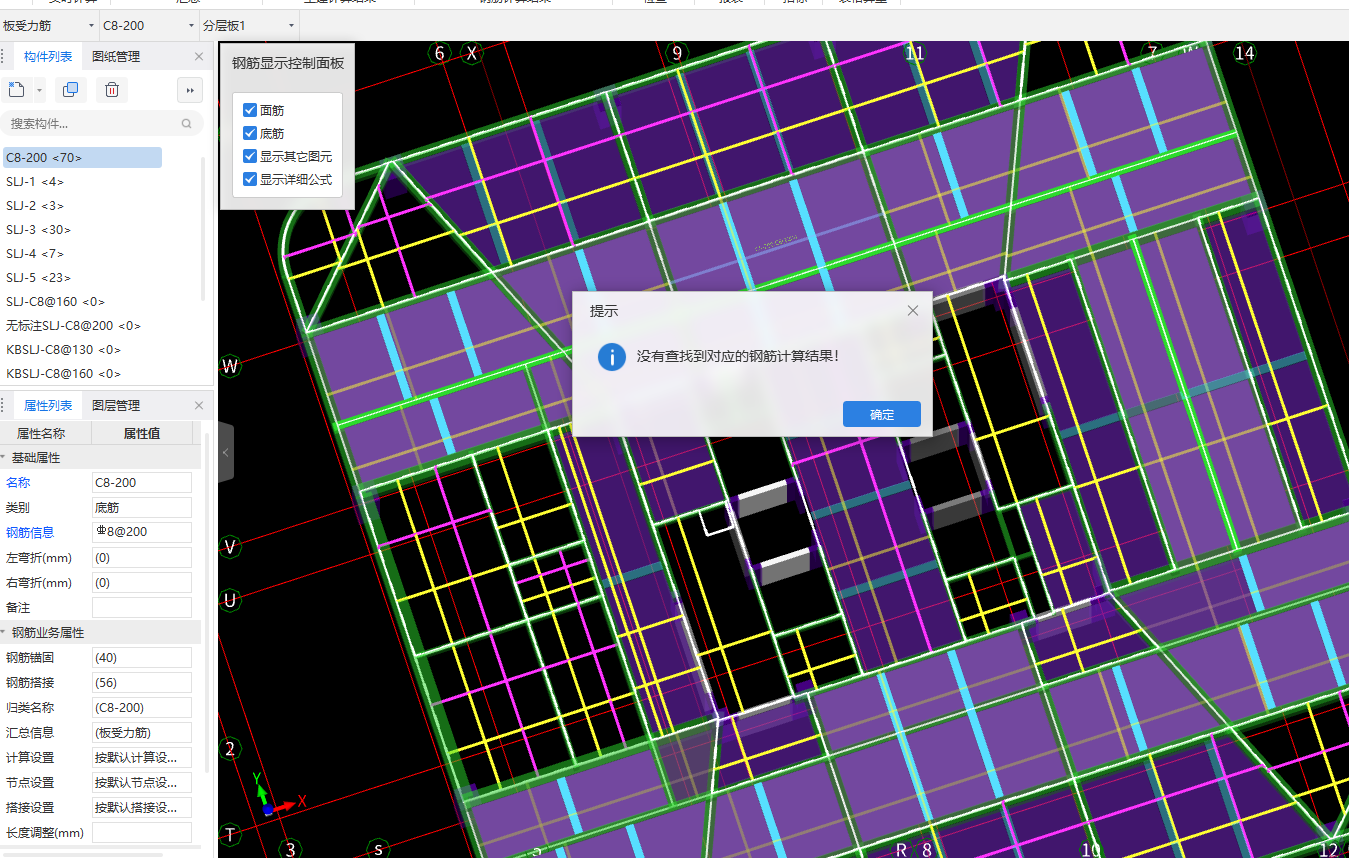Click the copy component icon
This screenshot has width=1349, height=858.
[x=70, y=90]
